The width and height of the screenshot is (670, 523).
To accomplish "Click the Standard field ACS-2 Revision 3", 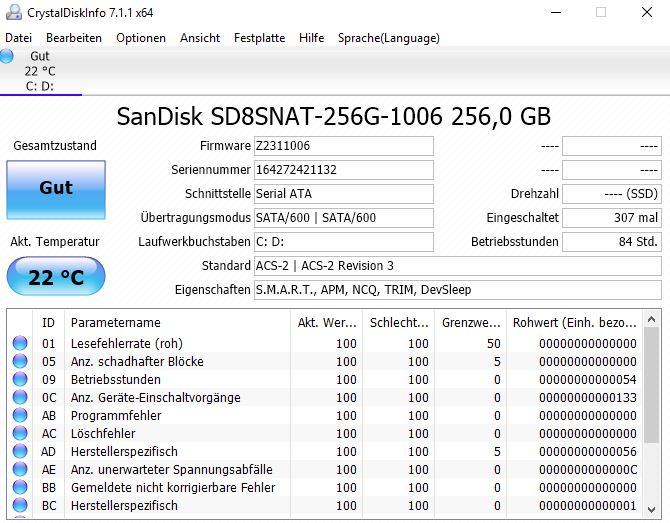I will tap(458, 266).
